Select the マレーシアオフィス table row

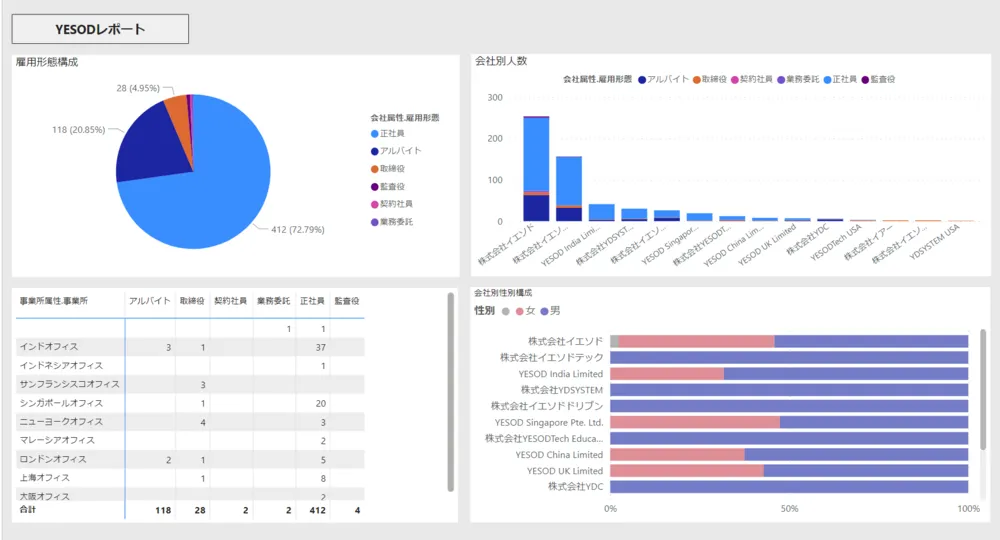click(x=190, y=441)
